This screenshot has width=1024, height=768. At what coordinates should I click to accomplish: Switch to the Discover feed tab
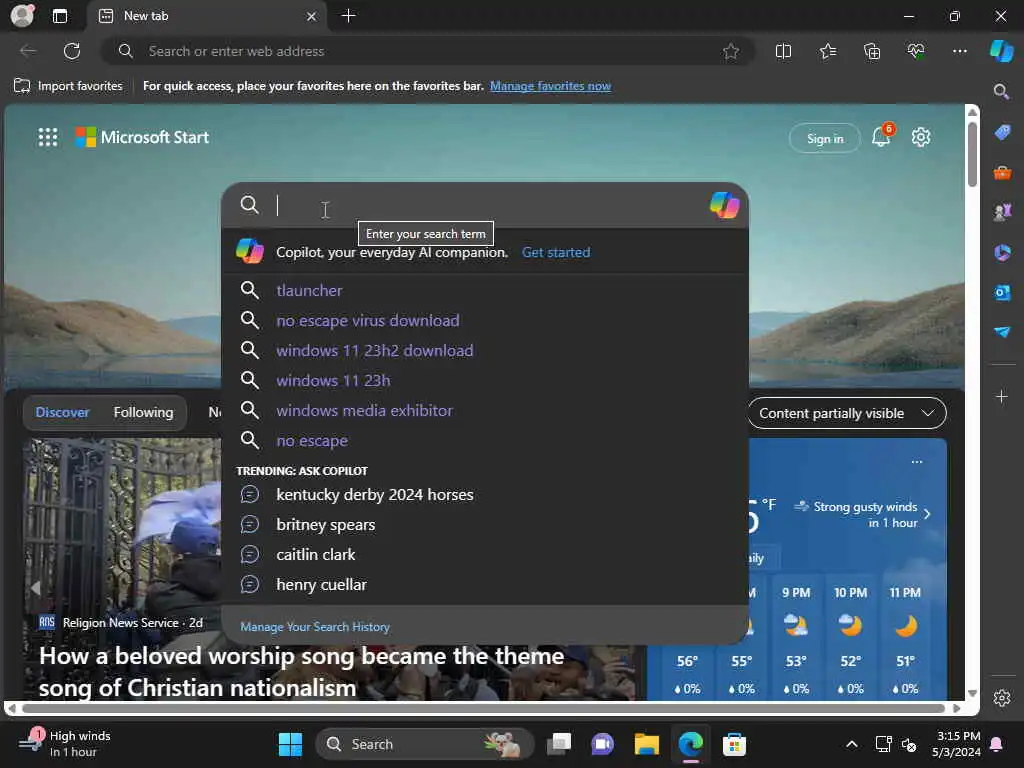pos(62,412)
